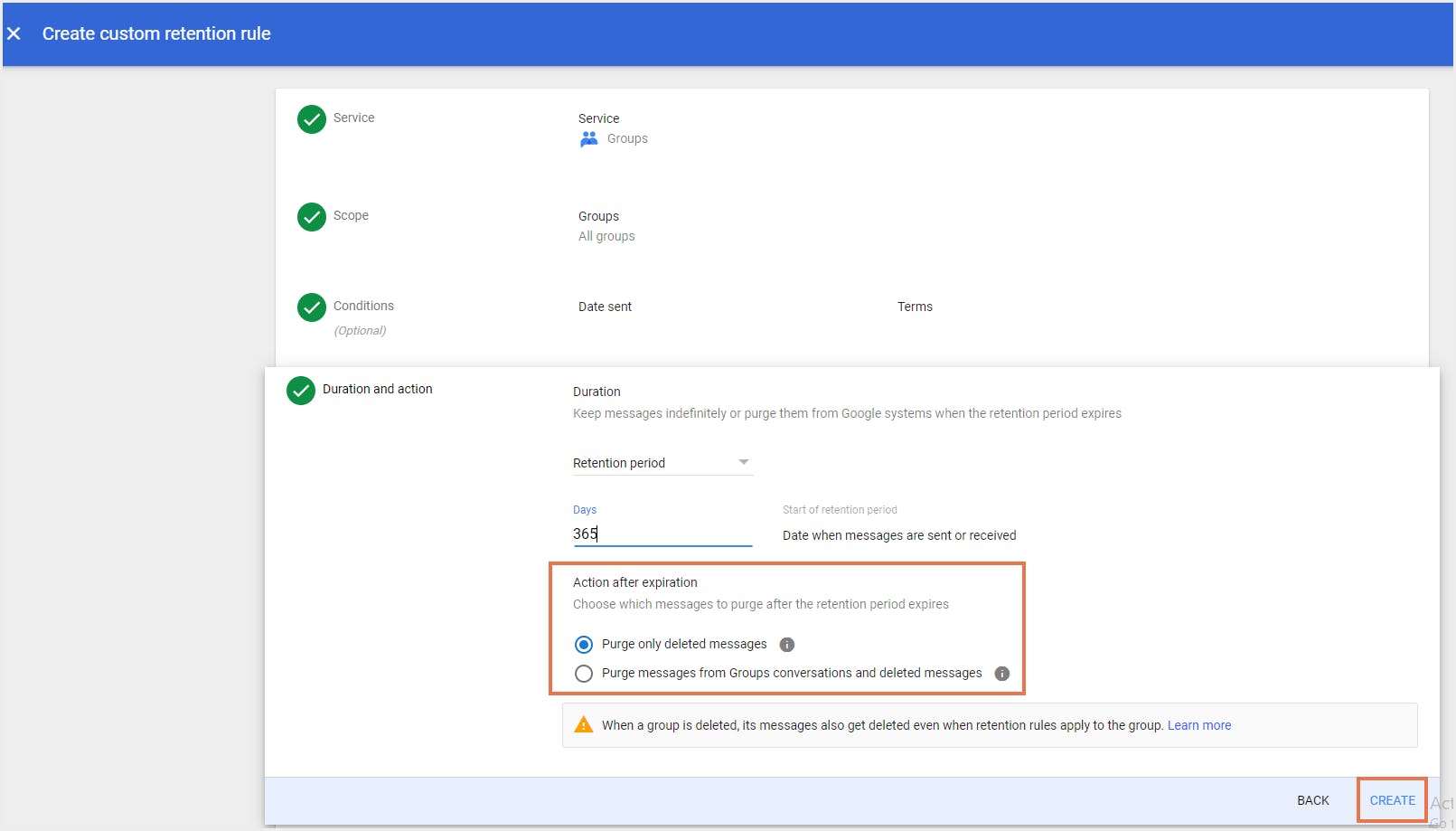Click the 'Date sent' condition label

click(605, 307)
